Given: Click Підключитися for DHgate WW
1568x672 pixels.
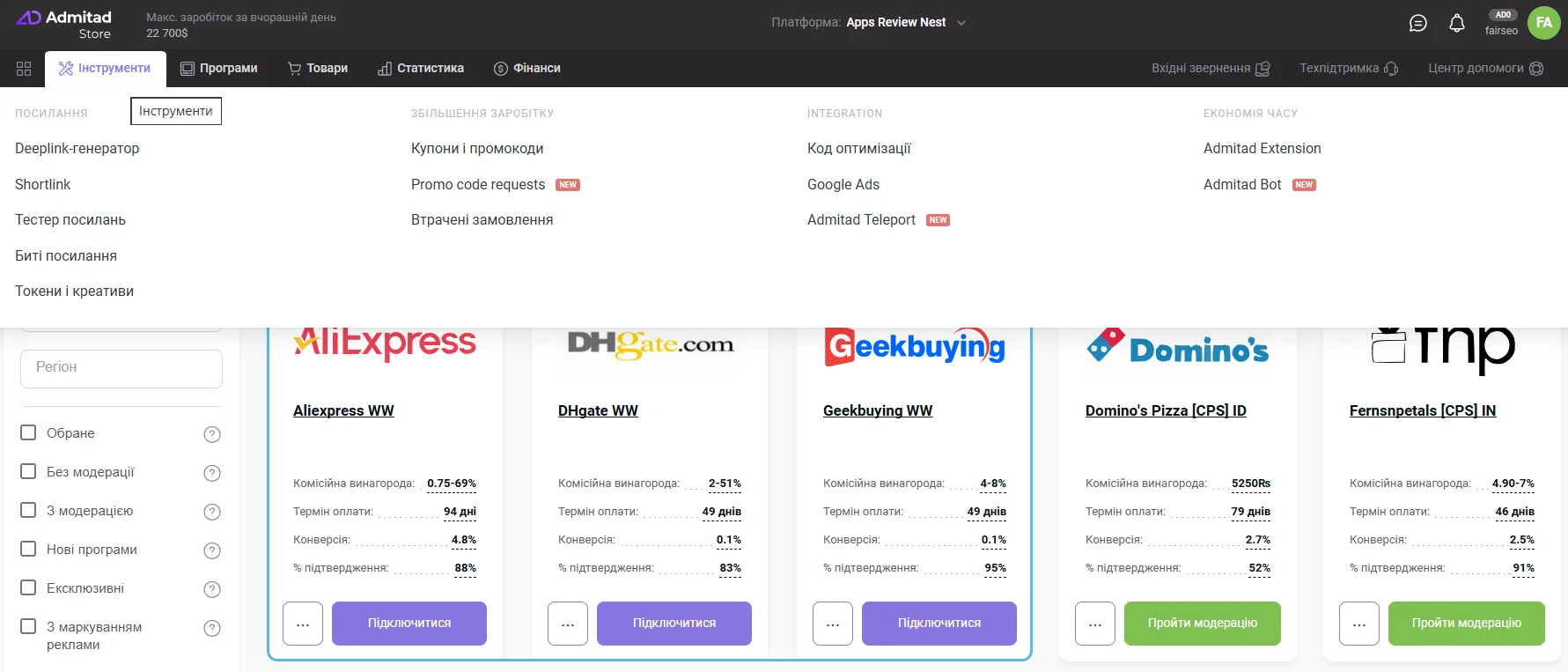Looking at the screenshot, I should [674, 624].
